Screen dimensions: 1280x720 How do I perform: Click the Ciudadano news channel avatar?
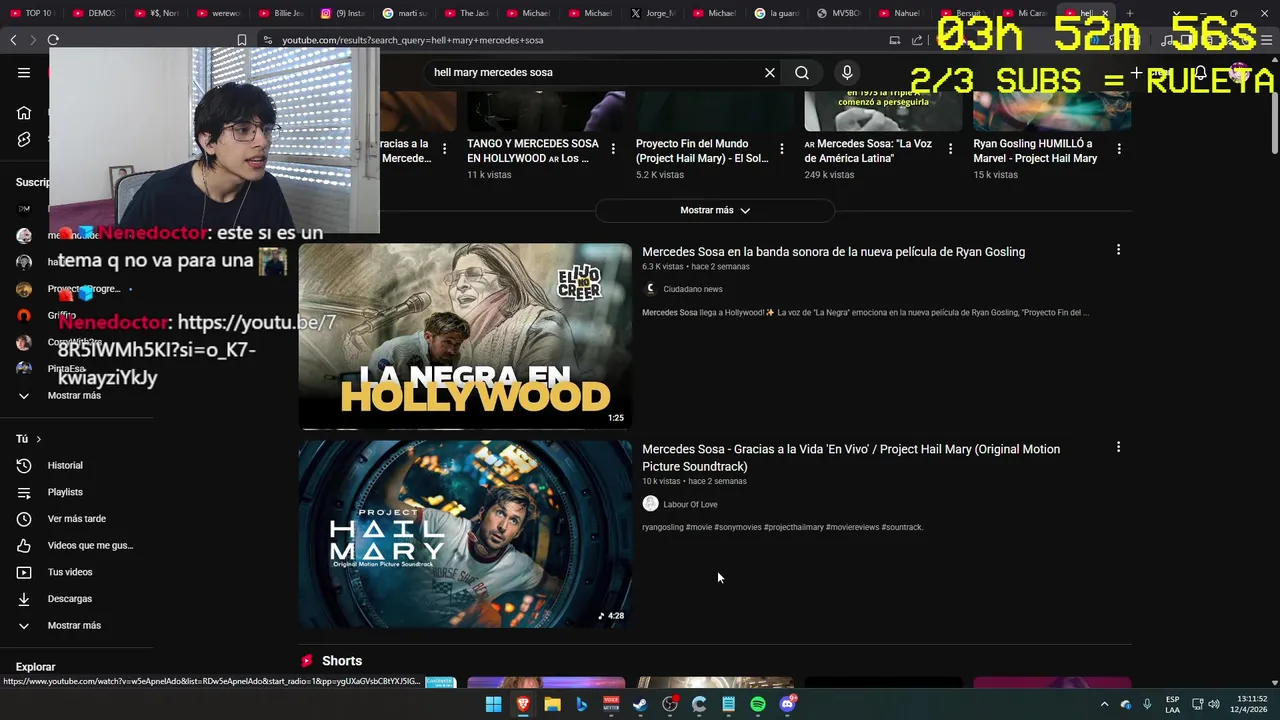650,289
